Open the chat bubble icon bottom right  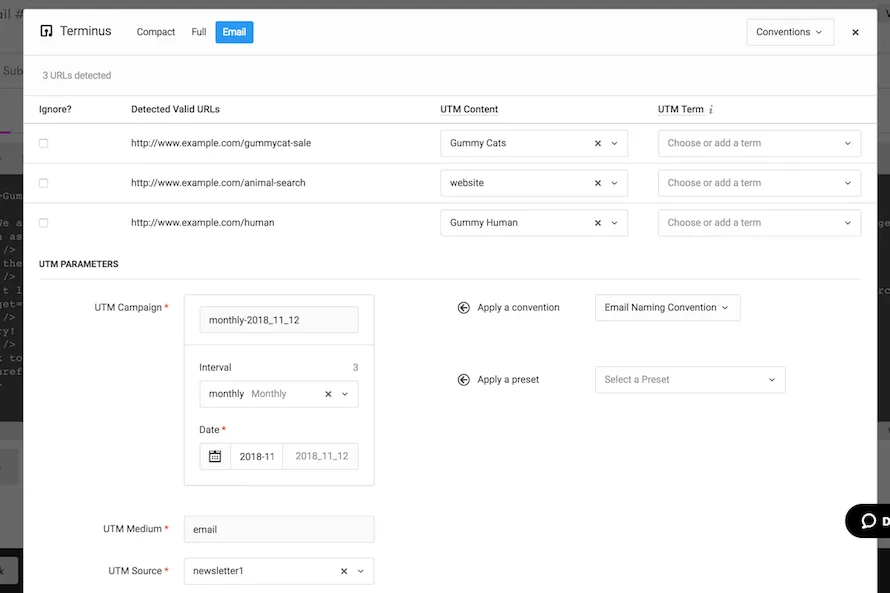click(x=868, y=521)
